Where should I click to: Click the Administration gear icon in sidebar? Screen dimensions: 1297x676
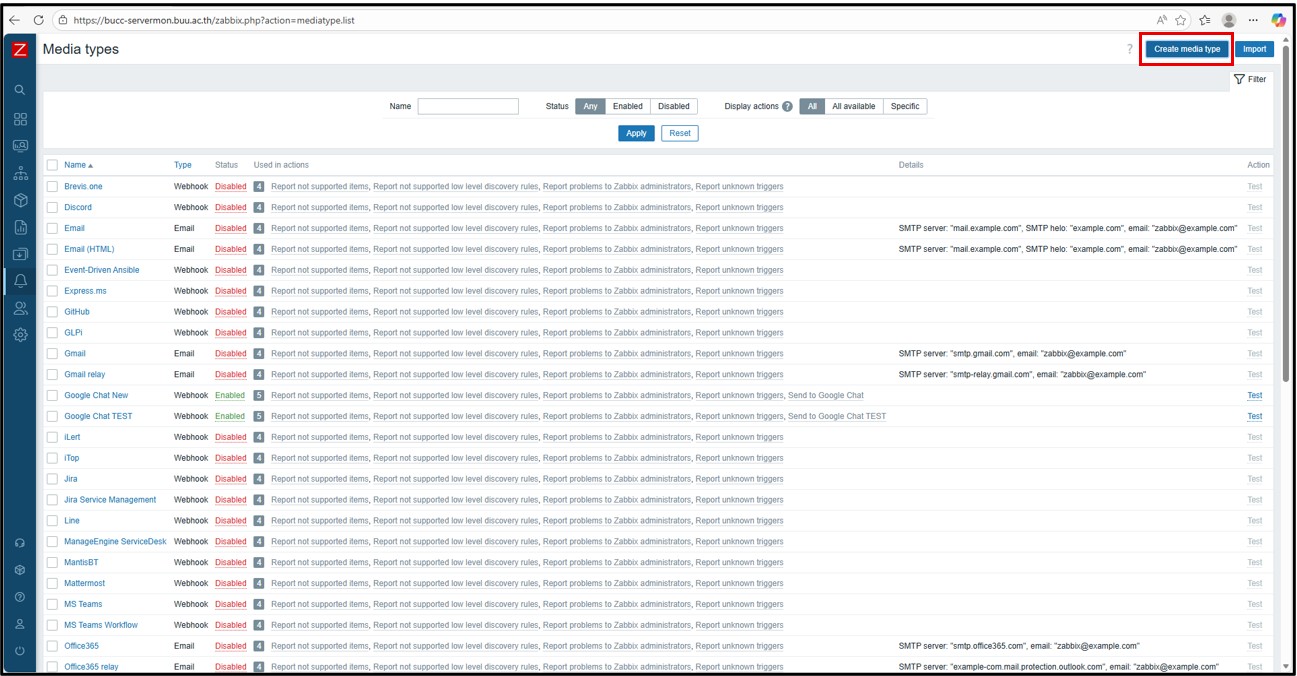[x=20, y=335]
